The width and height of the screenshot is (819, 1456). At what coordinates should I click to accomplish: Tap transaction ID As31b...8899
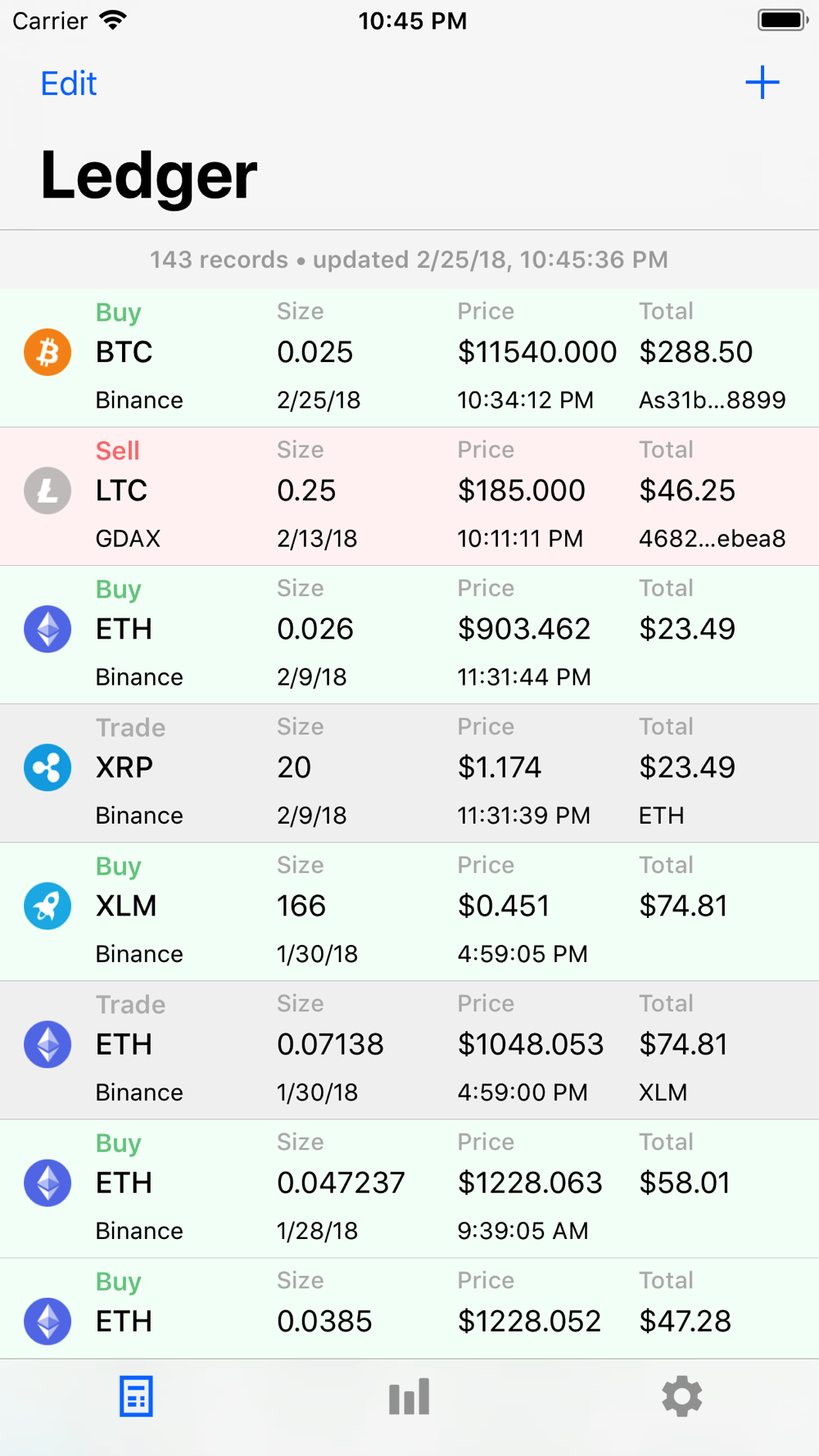712,400
